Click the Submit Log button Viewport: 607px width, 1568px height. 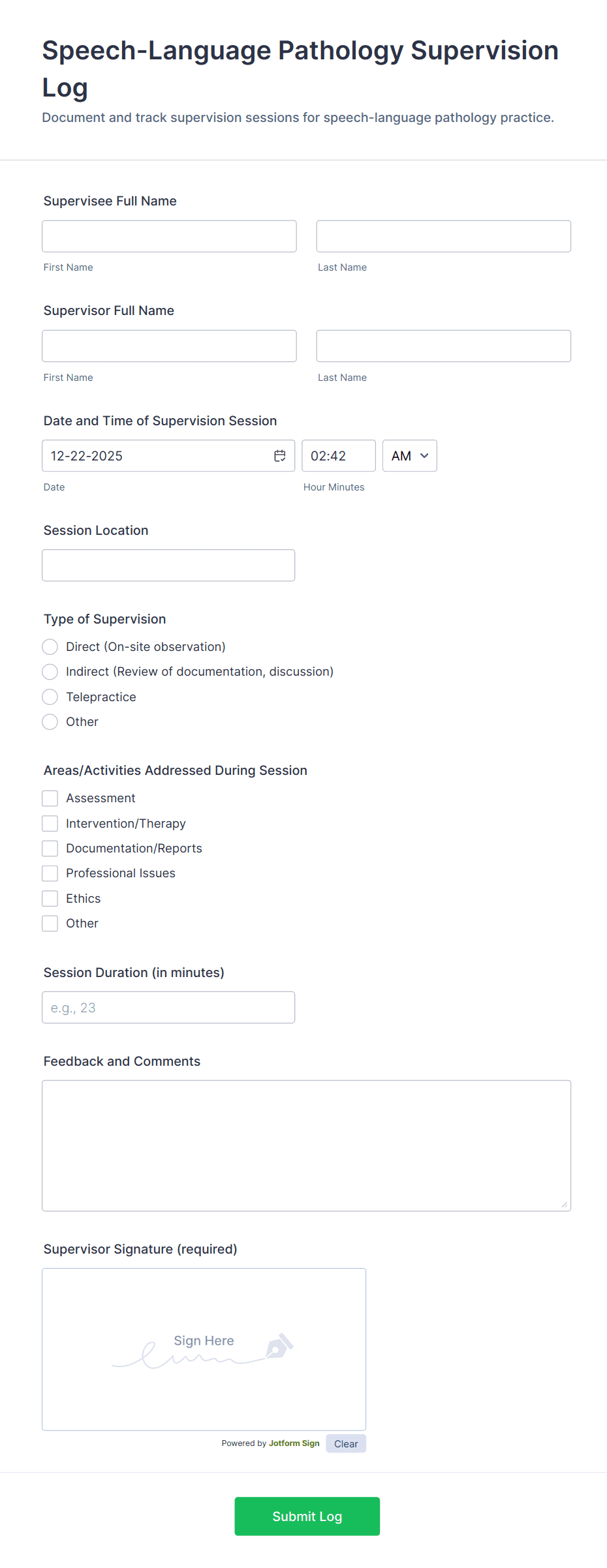(x=307, y=1516)
